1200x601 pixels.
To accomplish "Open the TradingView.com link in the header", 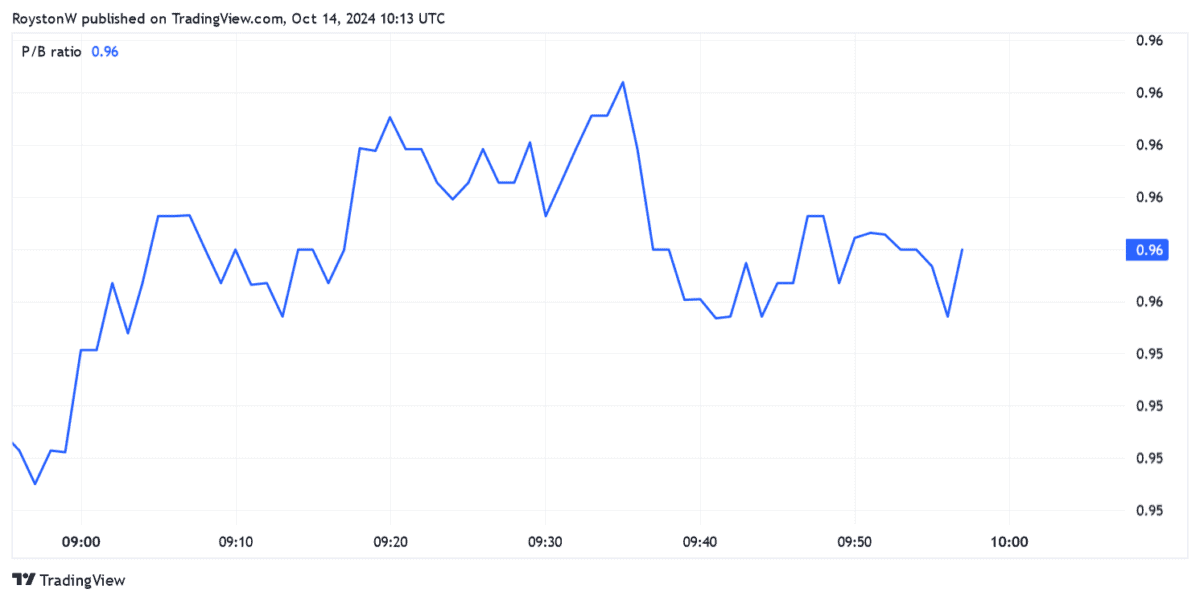I will 228,19.
